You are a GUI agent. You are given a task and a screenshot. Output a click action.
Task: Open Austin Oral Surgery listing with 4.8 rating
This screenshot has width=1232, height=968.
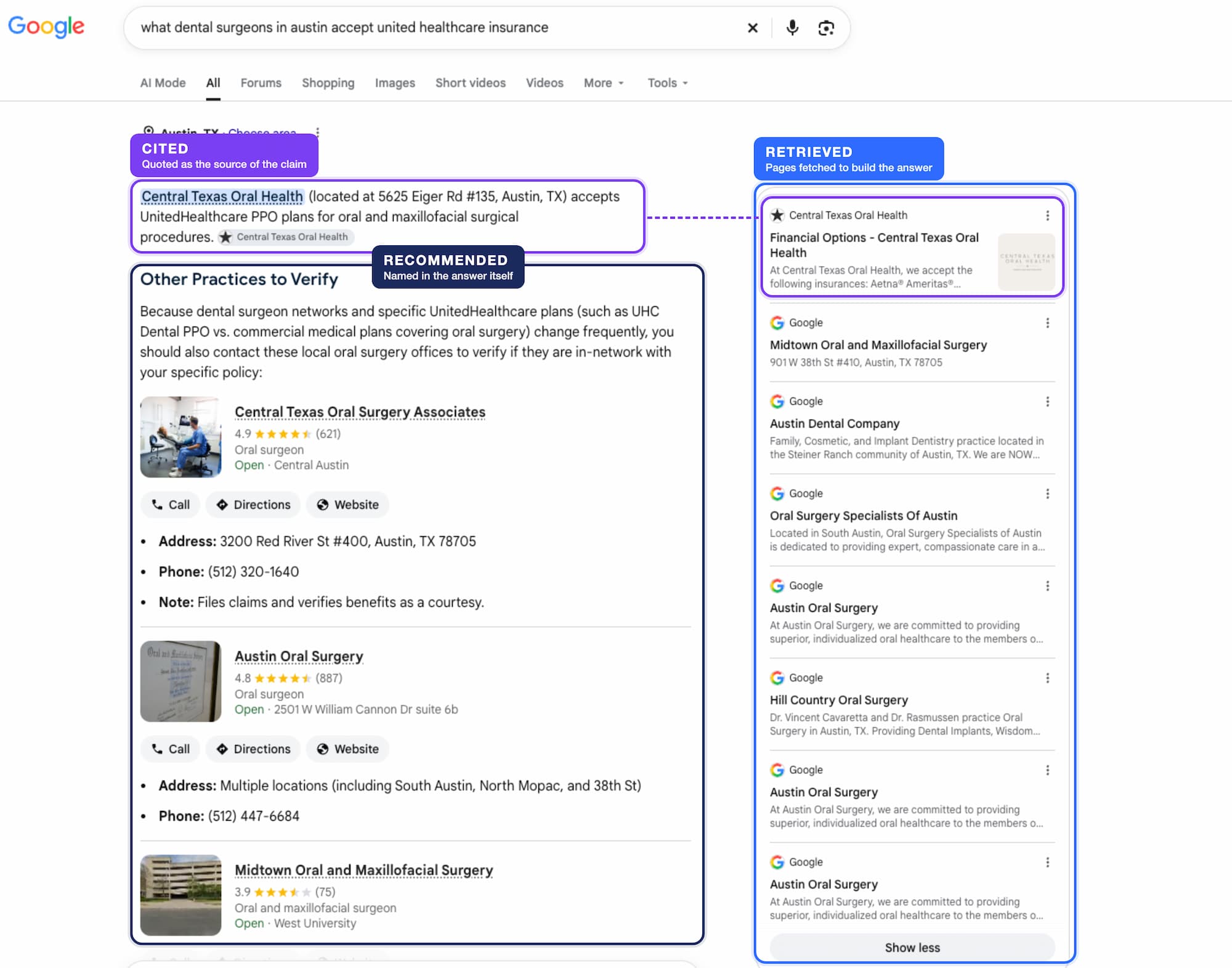(299, 656)
